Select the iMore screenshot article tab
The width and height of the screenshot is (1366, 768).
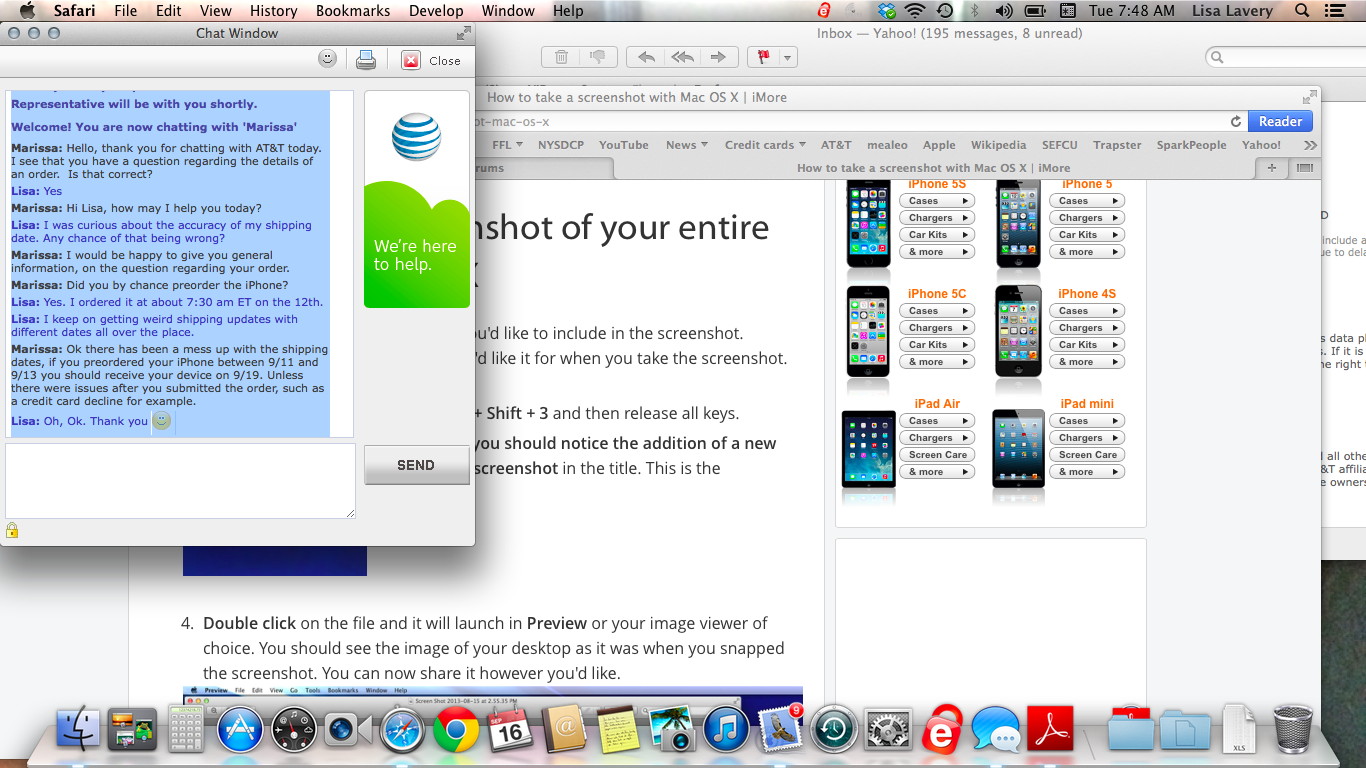933,168
